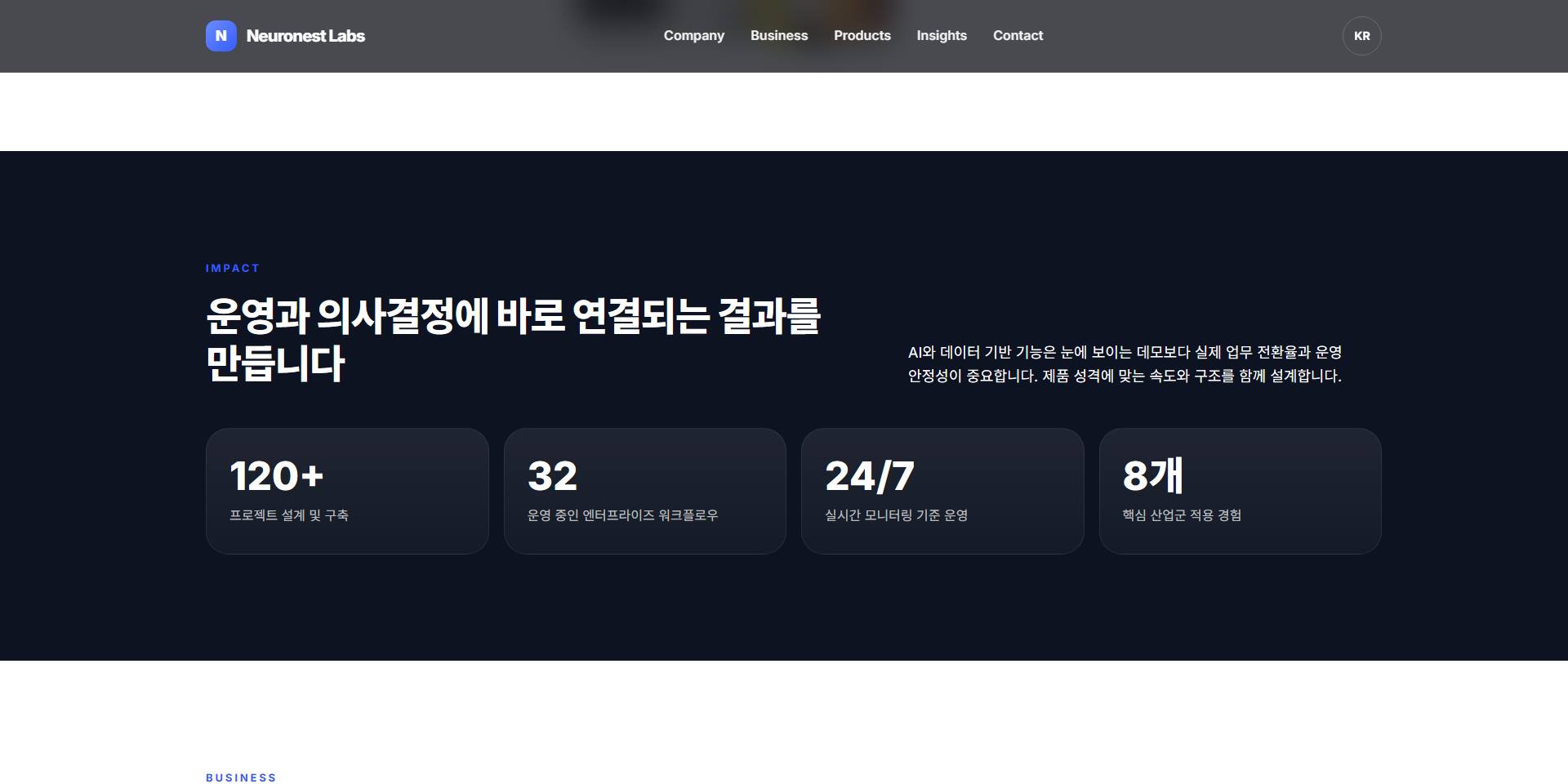Open the Neuronest Labs home link
Image resolution: width=1568 pixels, height=784 pixels.
286,36
